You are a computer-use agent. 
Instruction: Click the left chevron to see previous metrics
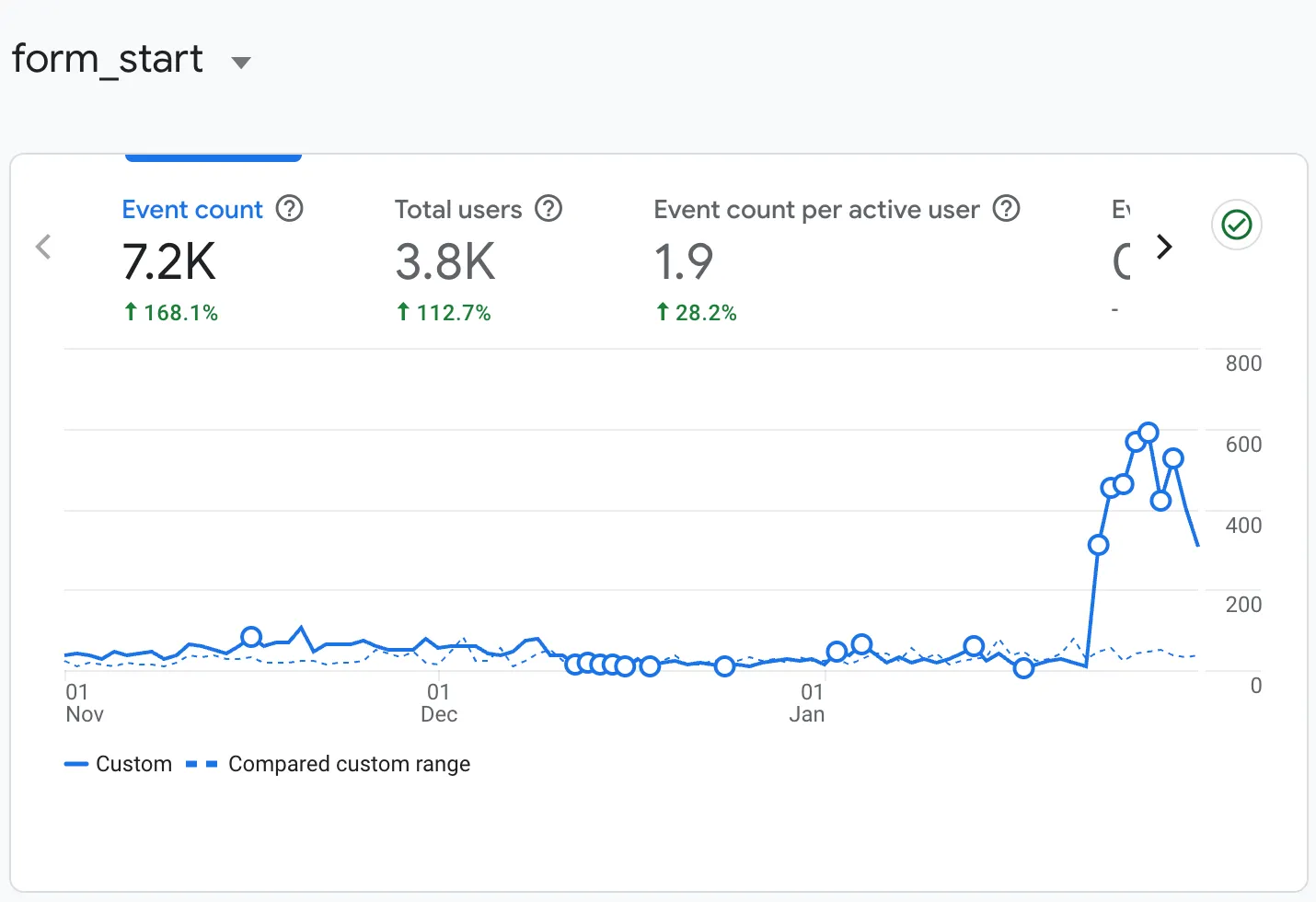pos(43,247)
